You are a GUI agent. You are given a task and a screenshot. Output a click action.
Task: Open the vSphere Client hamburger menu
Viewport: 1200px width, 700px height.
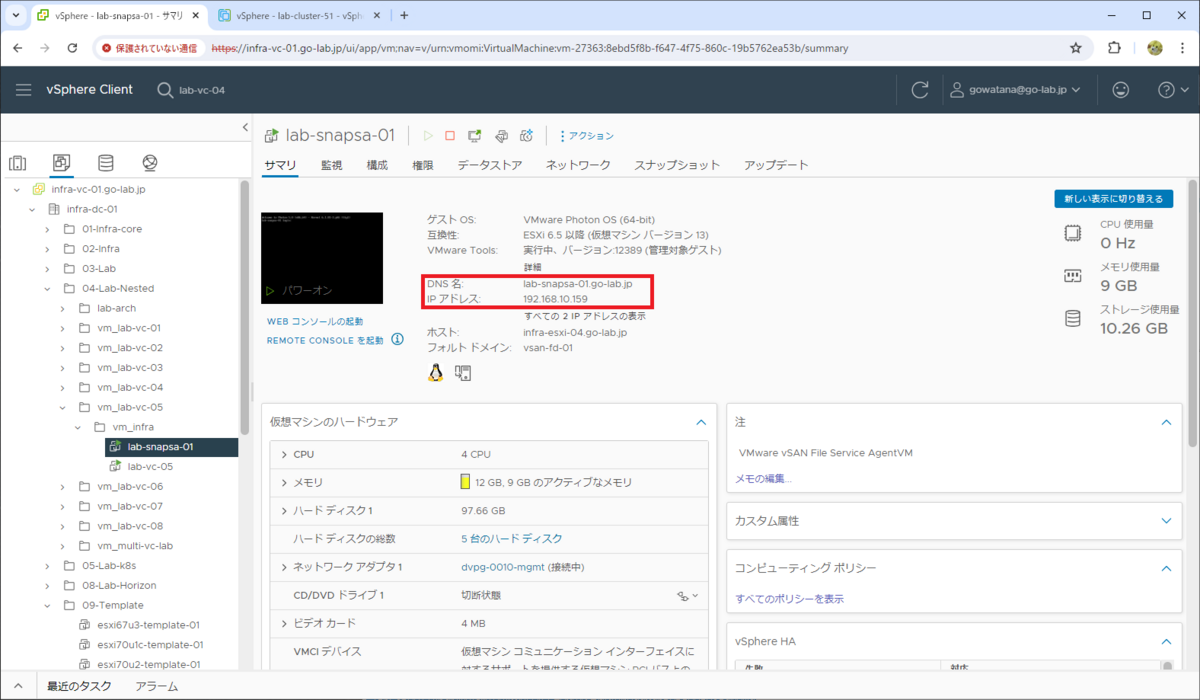pyautogui.click(x=24, y=90)
